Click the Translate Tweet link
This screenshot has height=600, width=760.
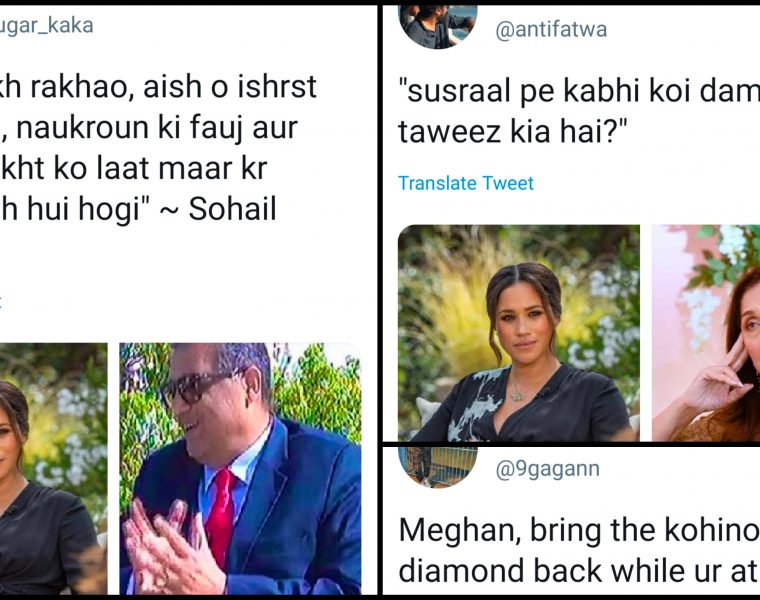tap(465, 183)
